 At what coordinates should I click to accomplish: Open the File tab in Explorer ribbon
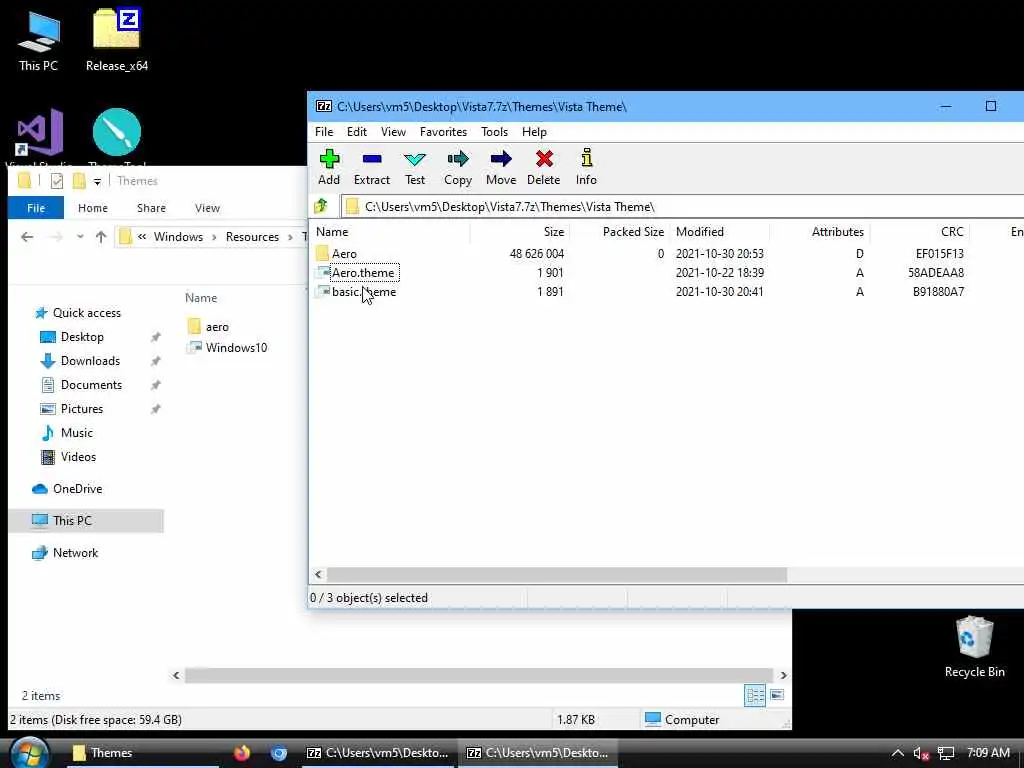[x=36, y=208]
